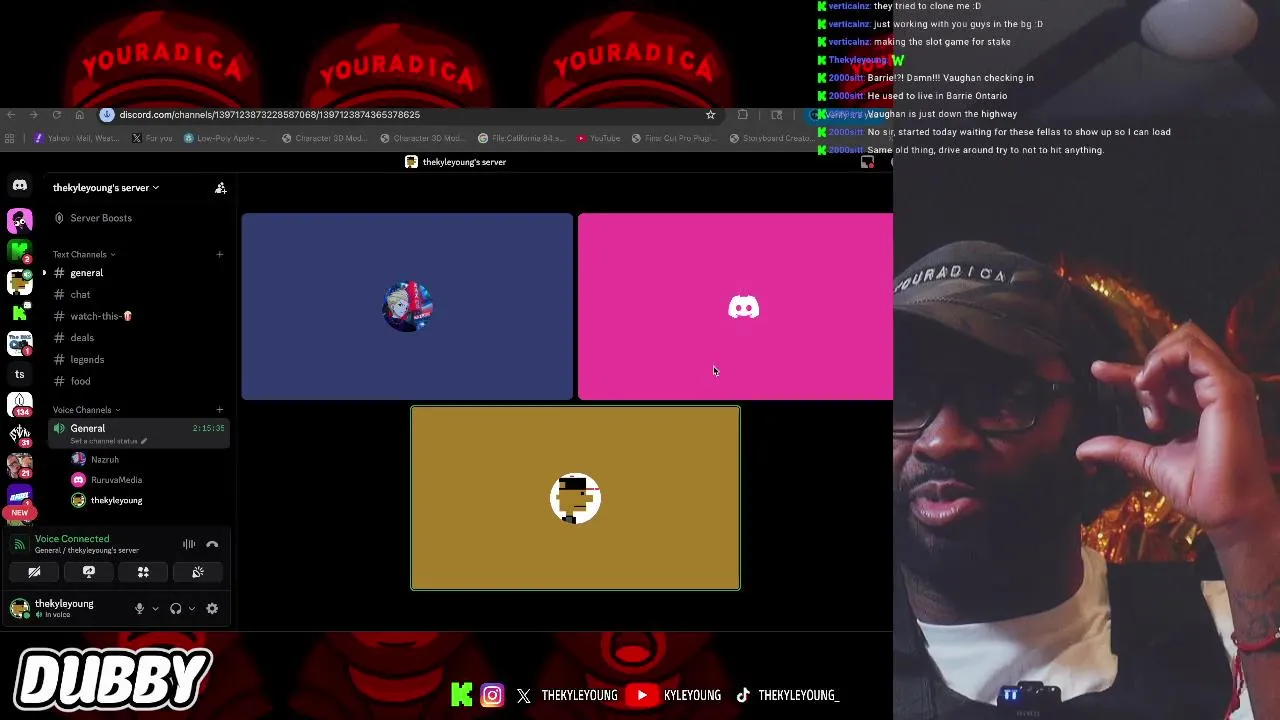1280x720 pixels.
Task: Add a new voice channel plus icon
Action: (220, 410)
